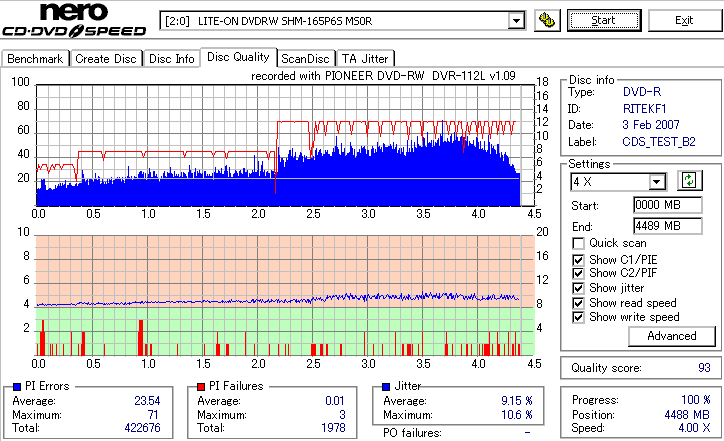This screenshot has width=724, height=441.
Task: Uncheck Show C1/PIE
Action: [x=578, y=260]
